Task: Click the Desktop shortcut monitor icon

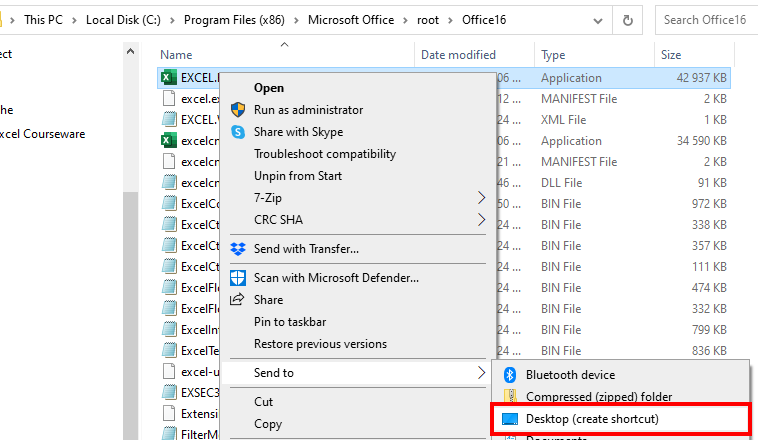Action: 510,418
